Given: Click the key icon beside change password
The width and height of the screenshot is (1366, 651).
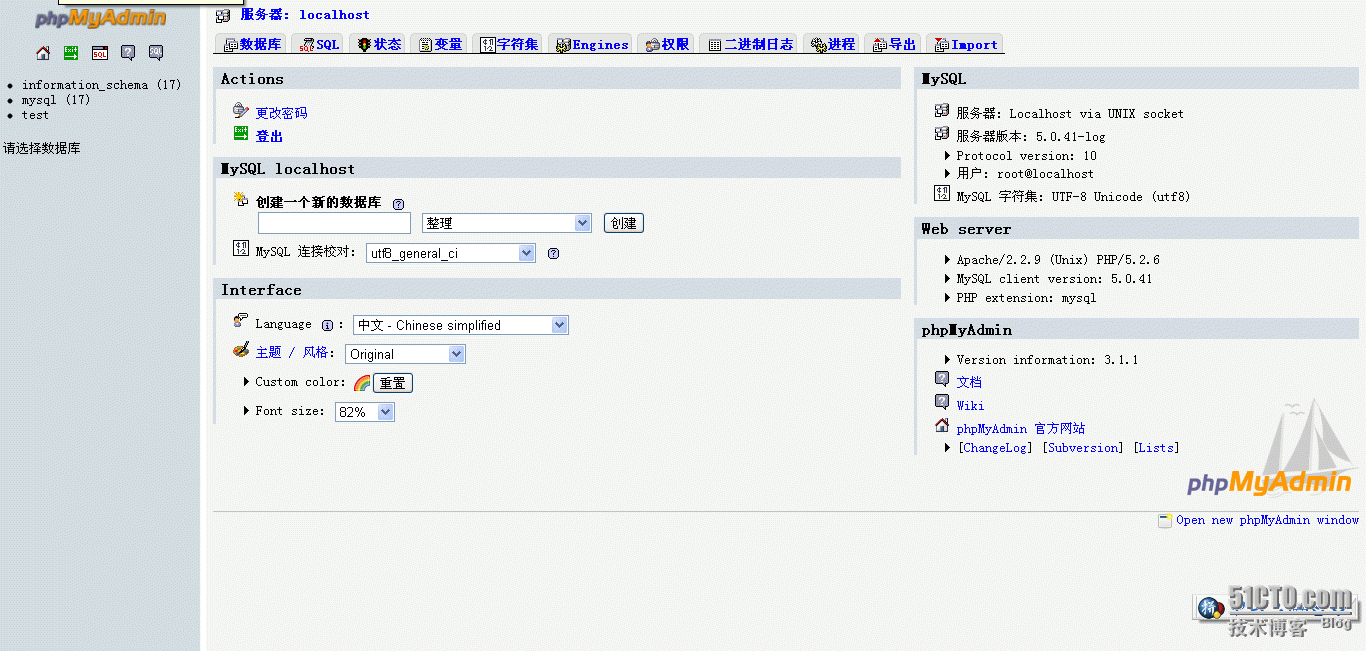Looking at the screenshot, I should (241, 111).
